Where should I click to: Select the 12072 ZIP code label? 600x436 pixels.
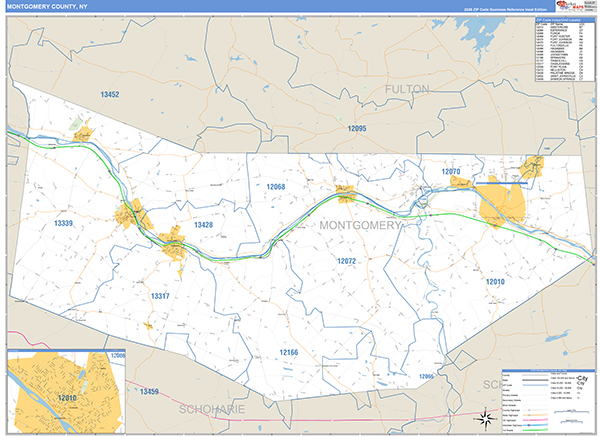click(x=346, y=261)
